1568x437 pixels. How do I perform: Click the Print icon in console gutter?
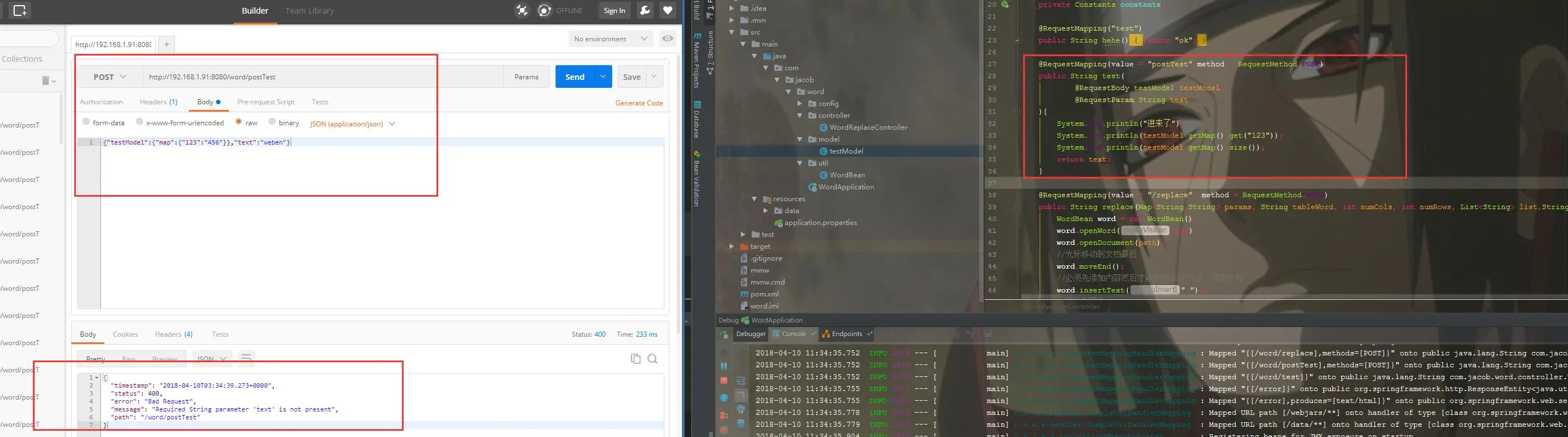coord(741,410)
